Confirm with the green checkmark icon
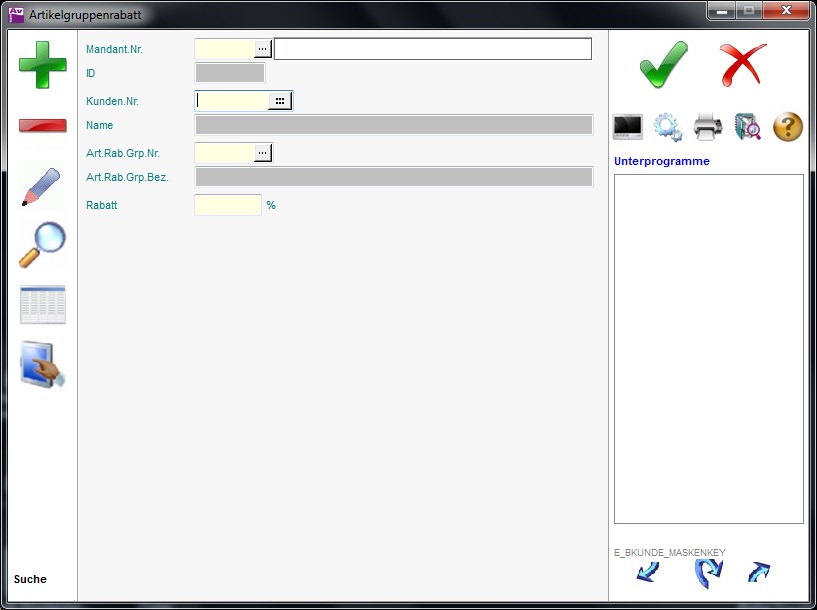 (x=663, y=65)
